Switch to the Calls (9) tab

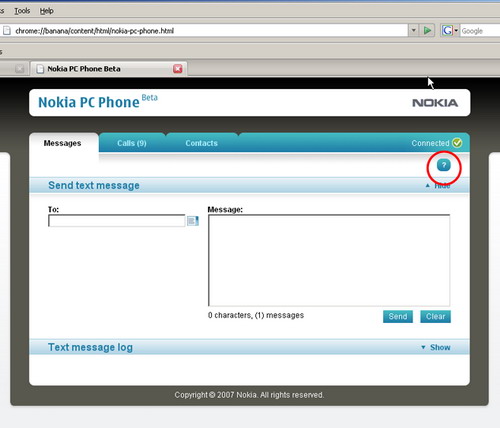(132, 143)
